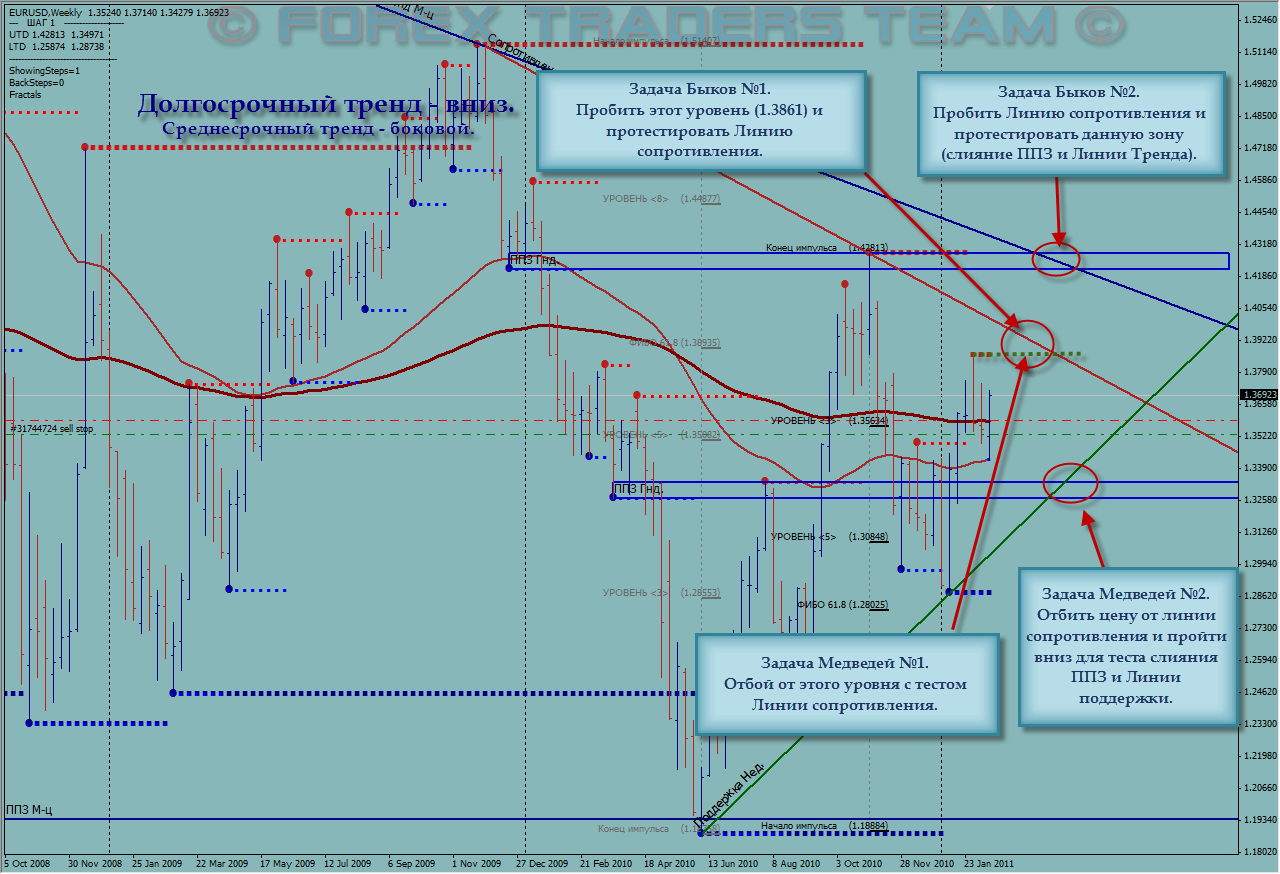
Task: Select the '#31744724 sell stop' order label
Action: [51, 428]
